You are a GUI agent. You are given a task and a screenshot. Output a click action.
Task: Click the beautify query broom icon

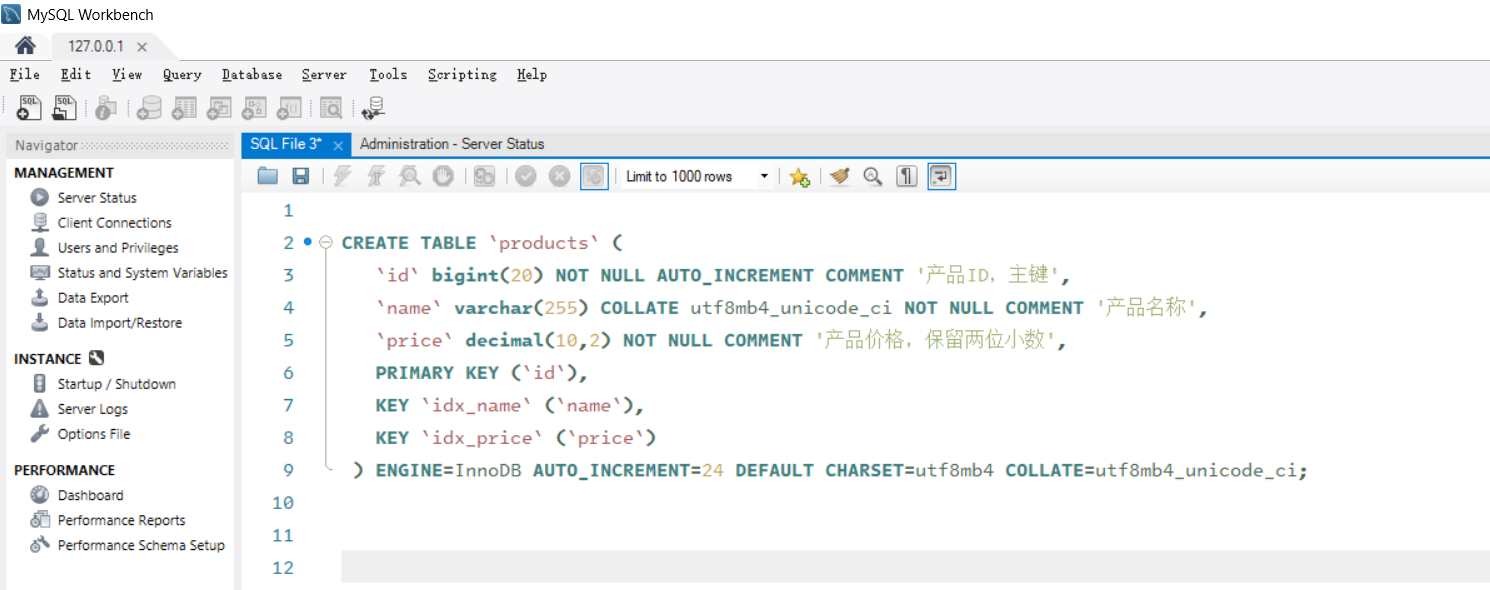(x=840, y=176)
